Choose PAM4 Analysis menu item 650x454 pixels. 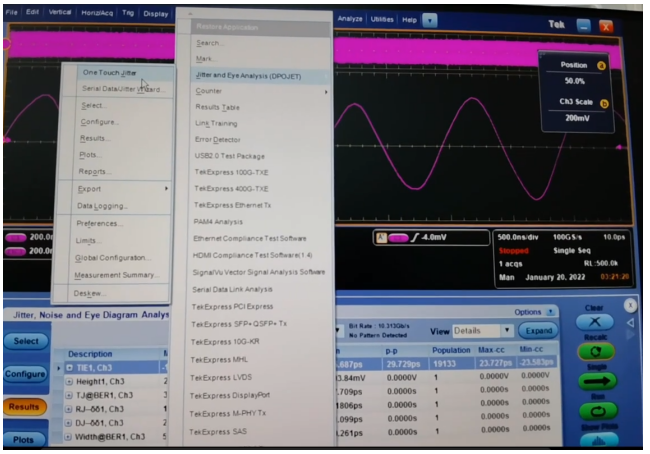pos(218,222)
